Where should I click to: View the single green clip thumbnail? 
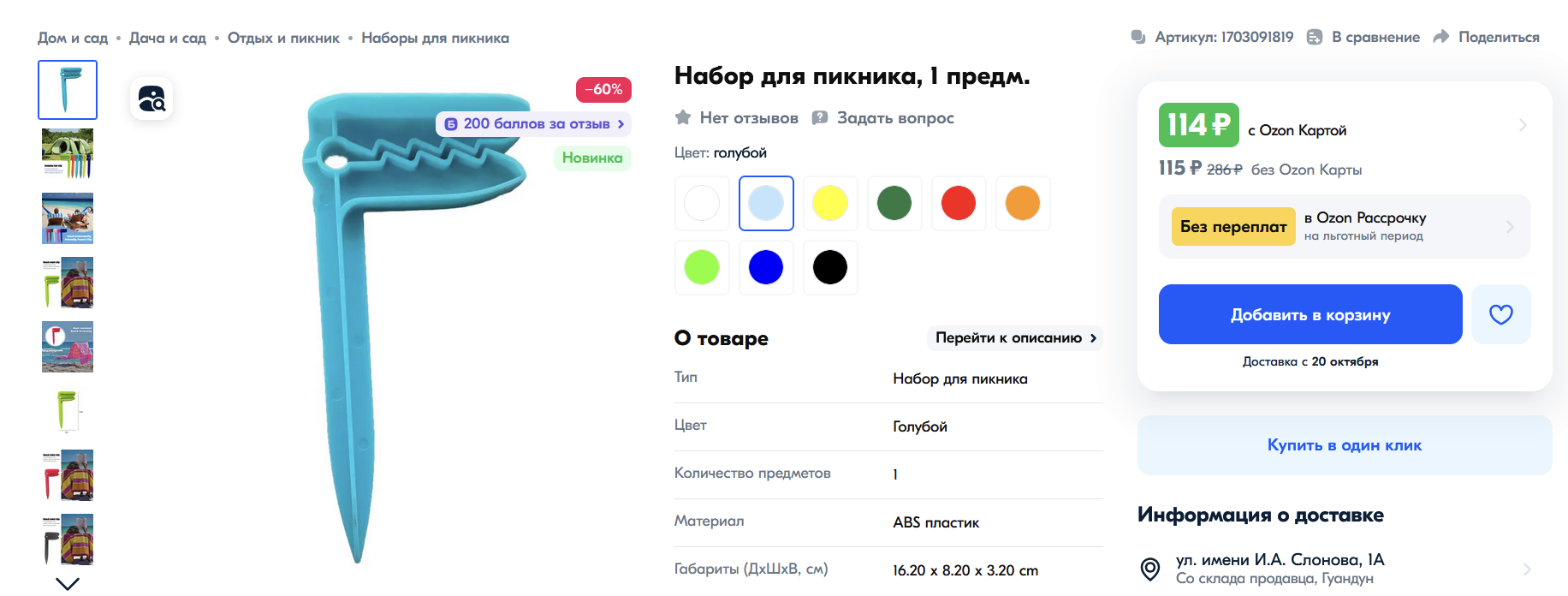pos(68,411)
